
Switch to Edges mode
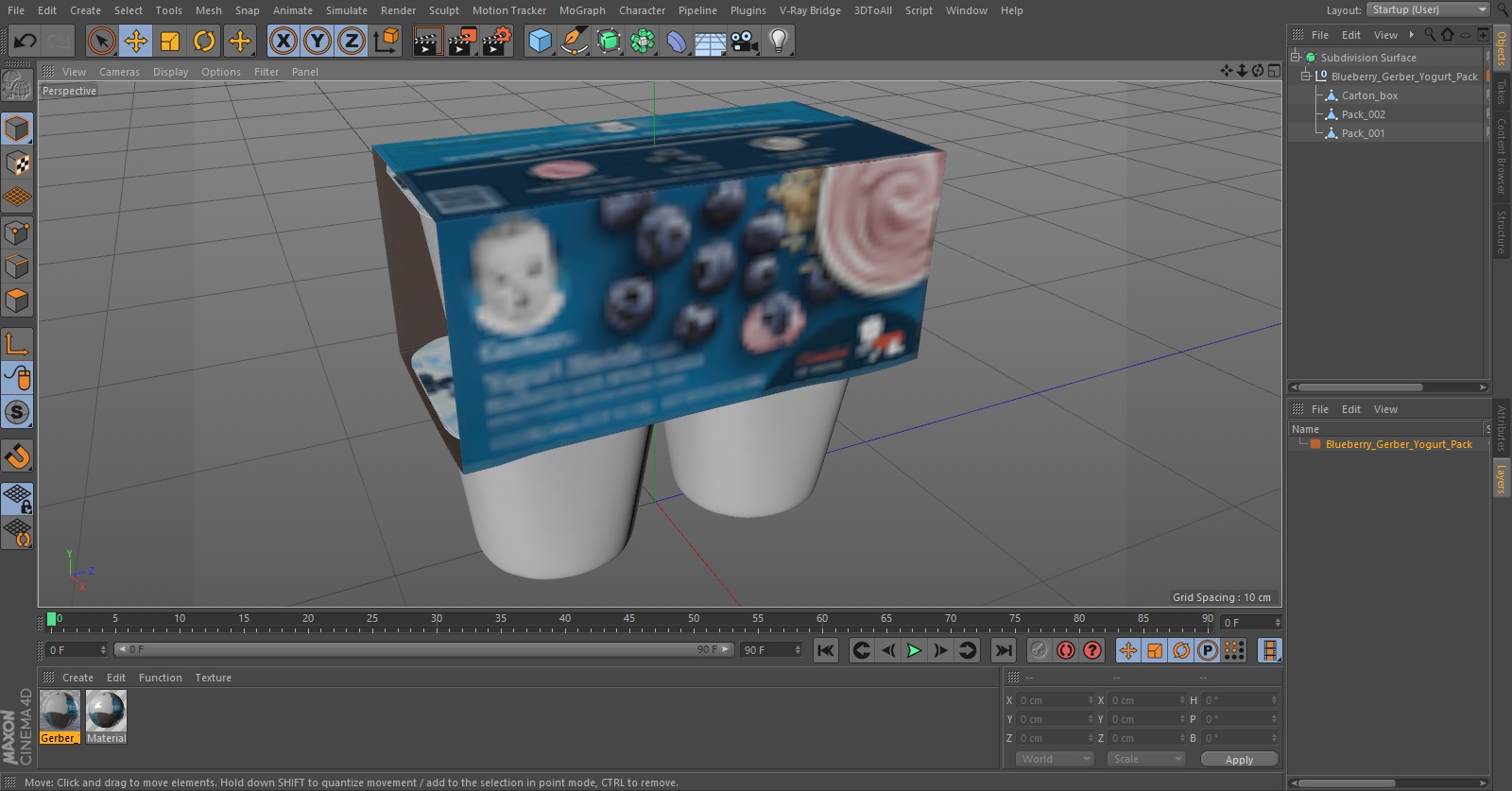coord(18,267)
